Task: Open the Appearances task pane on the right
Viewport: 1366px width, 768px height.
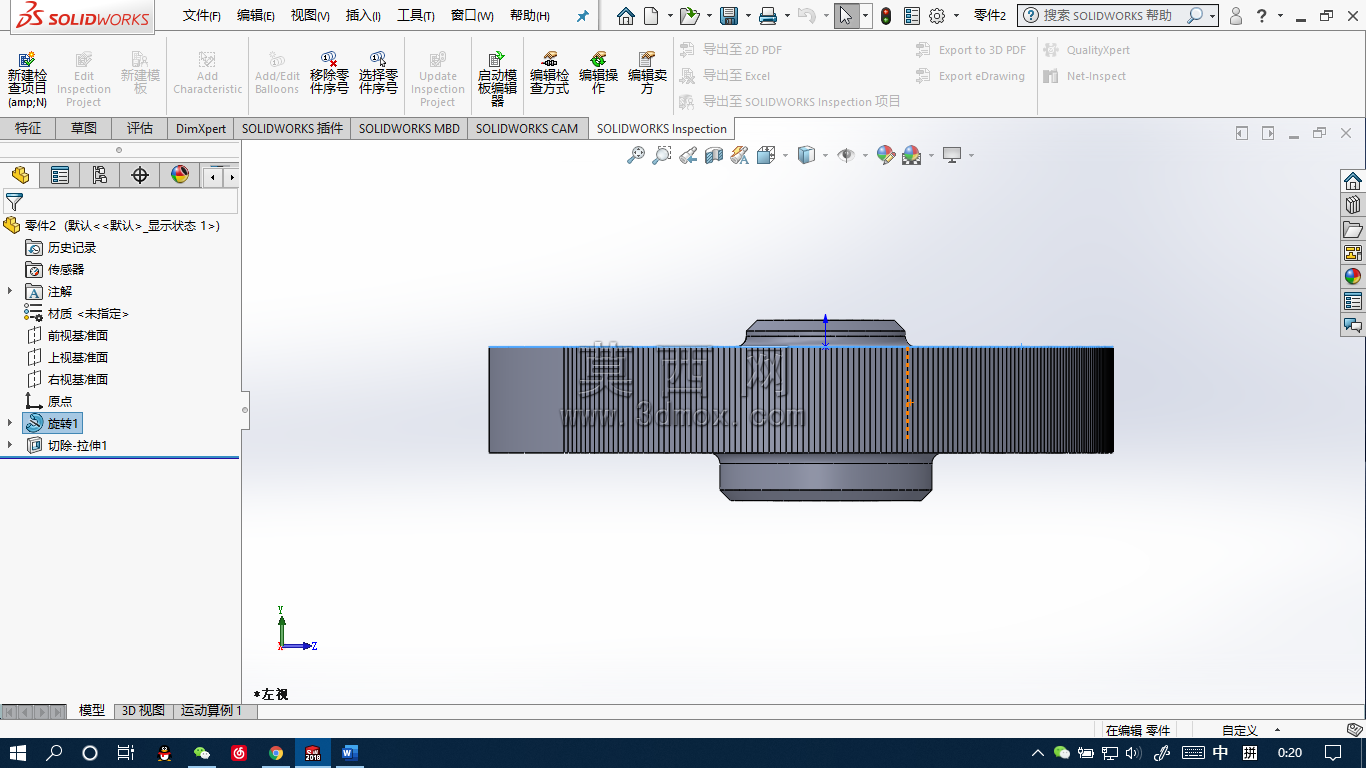Action: [x=1353, y=277]
